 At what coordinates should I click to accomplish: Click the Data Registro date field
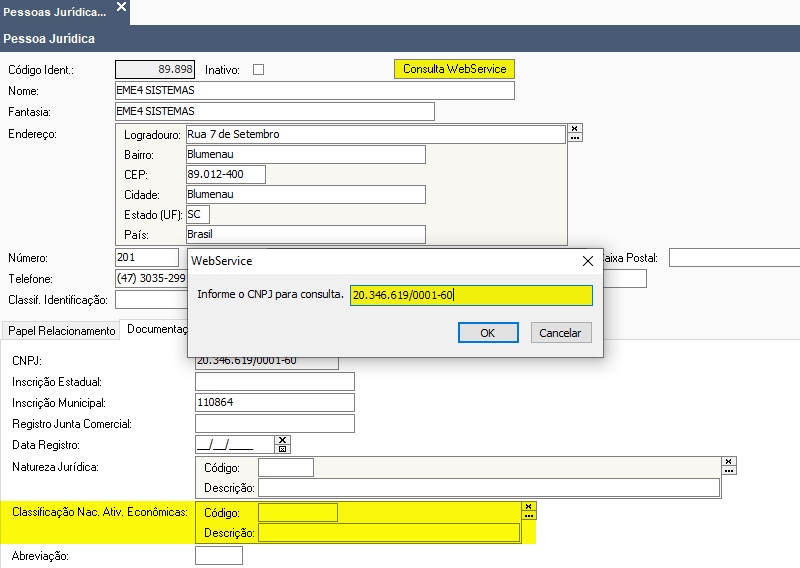(x=235, y=444)
